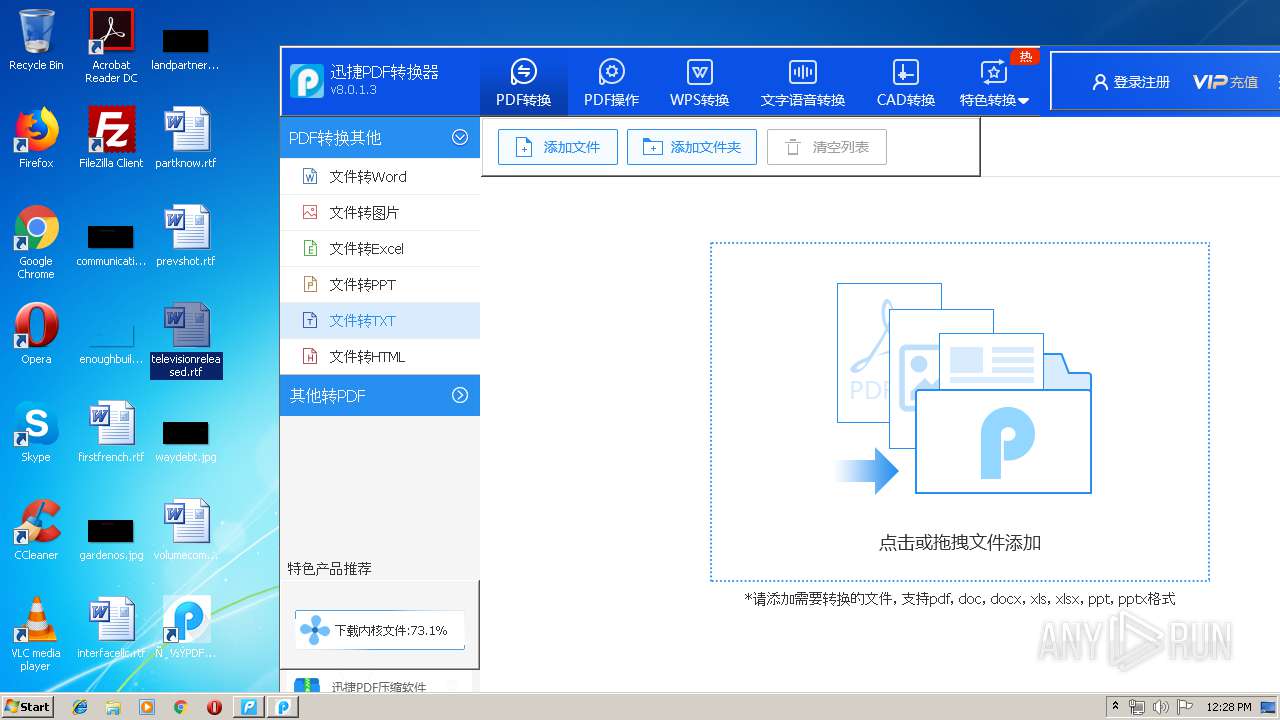1280x720 pixels.
Task: Click the 添加文件夹 button
Action: (692, 147)
